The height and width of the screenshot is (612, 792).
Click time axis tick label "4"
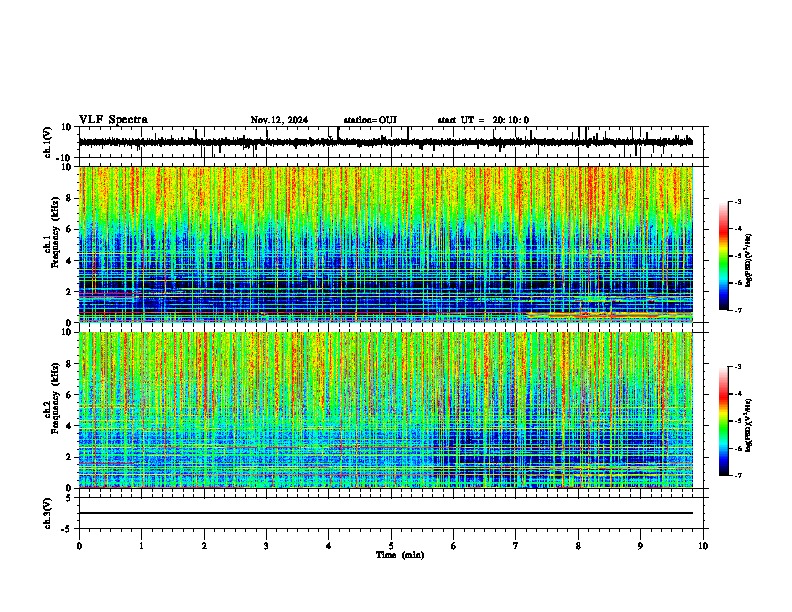[x=329, y=546]
